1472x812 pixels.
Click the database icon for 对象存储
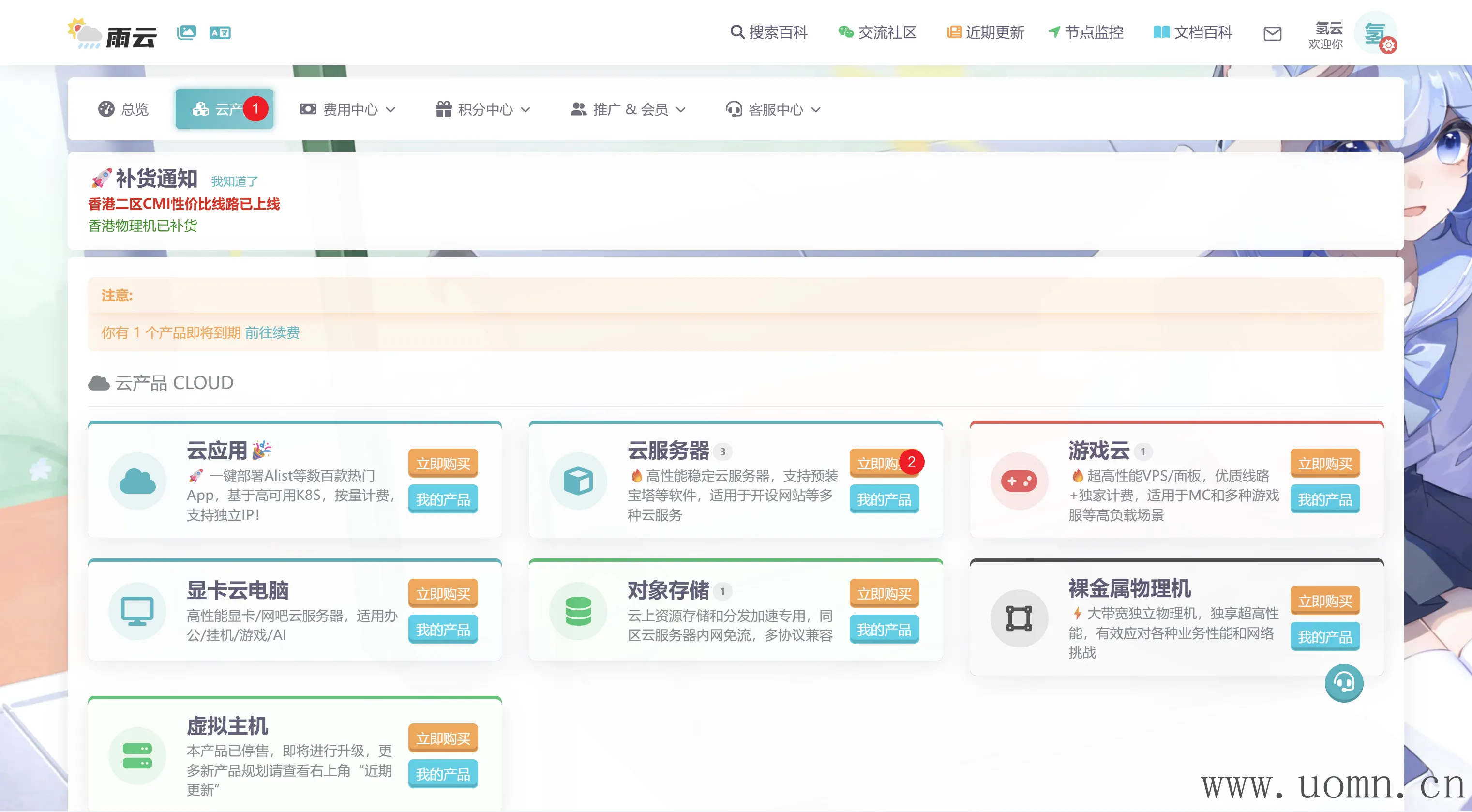pyautogui.click(x=578, y=611)
